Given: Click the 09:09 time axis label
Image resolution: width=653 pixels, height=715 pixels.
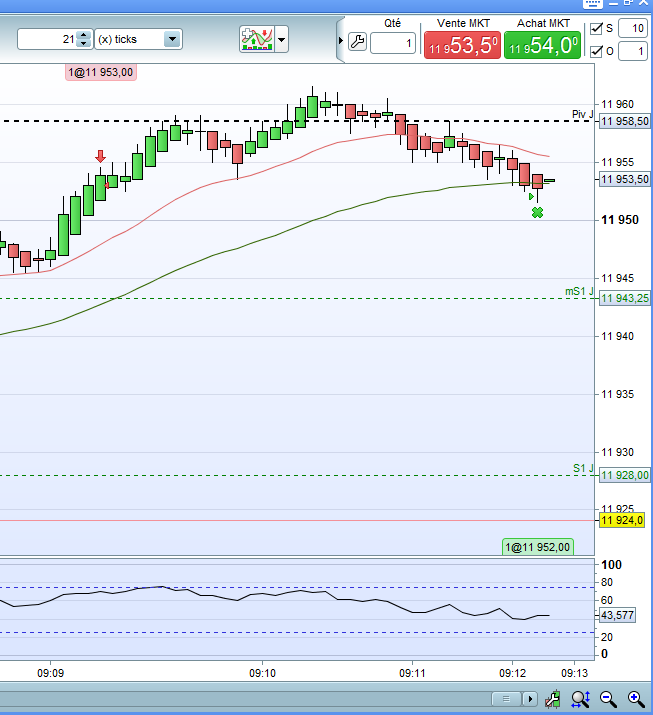Looking at the screenshot, I should point(50,673).
